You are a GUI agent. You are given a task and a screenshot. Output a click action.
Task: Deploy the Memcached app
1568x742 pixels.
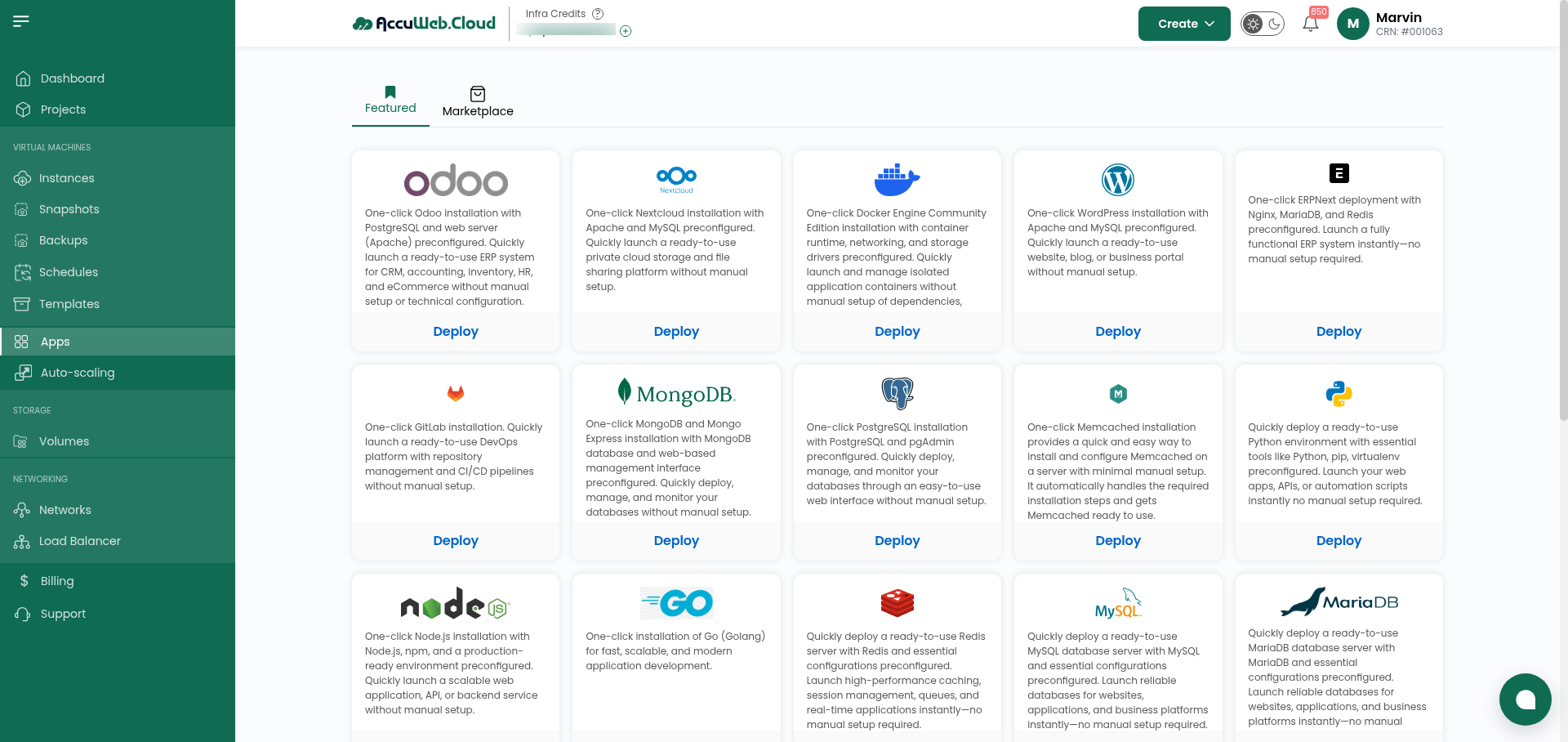point(1118,541)
